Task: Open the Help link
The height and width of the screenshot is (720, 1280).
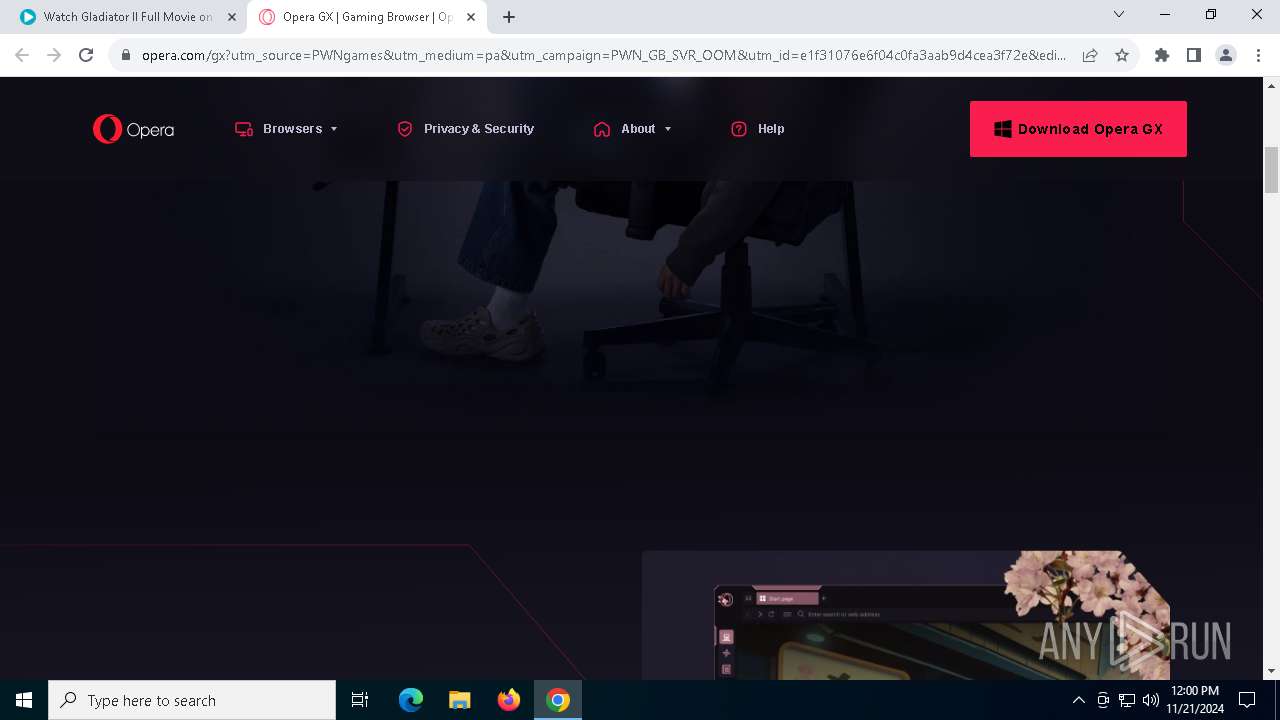Action: pos(758,129)
